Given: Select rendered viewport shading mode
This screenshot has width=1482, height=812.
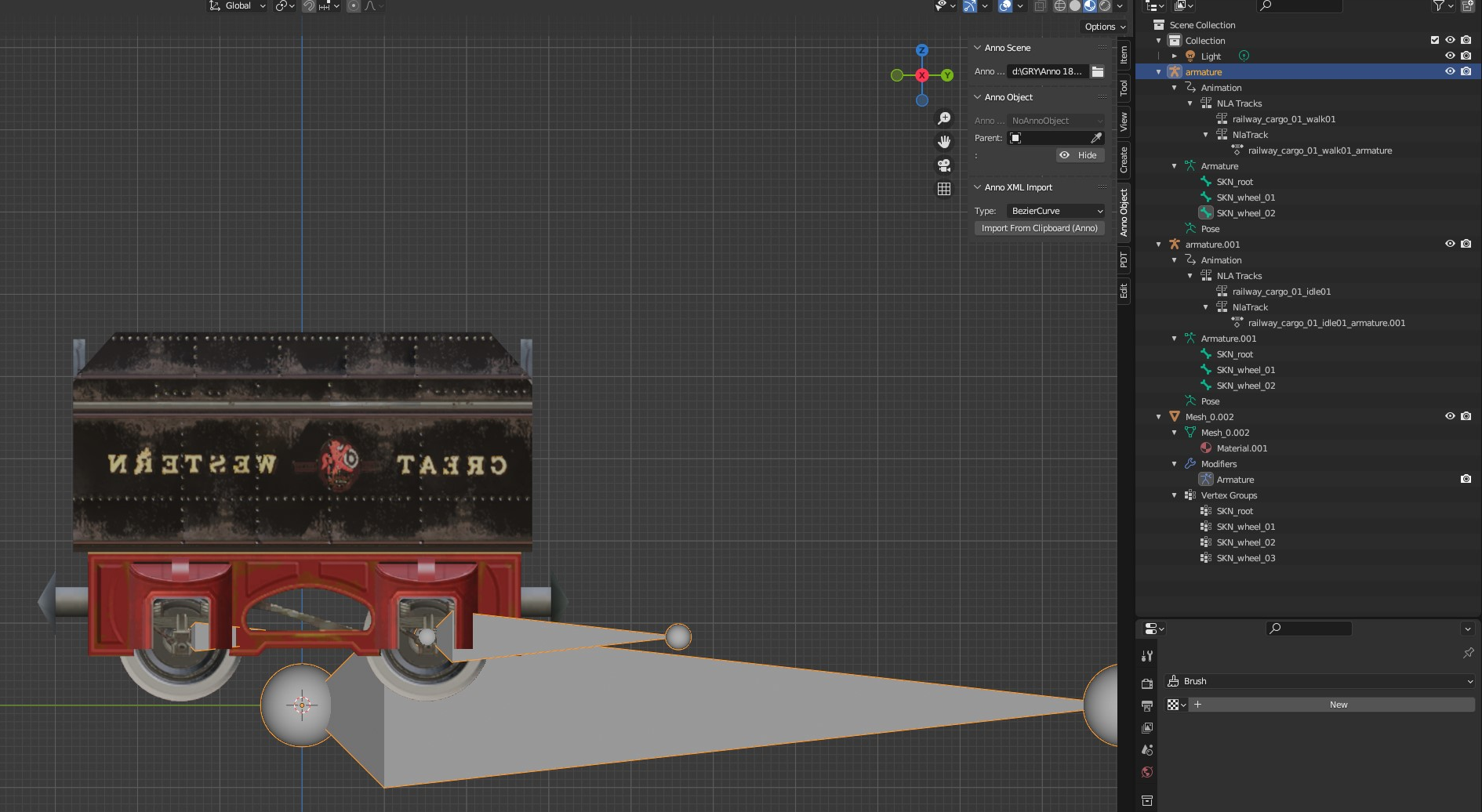Looking at the screenshot, I should point(1105,6).
